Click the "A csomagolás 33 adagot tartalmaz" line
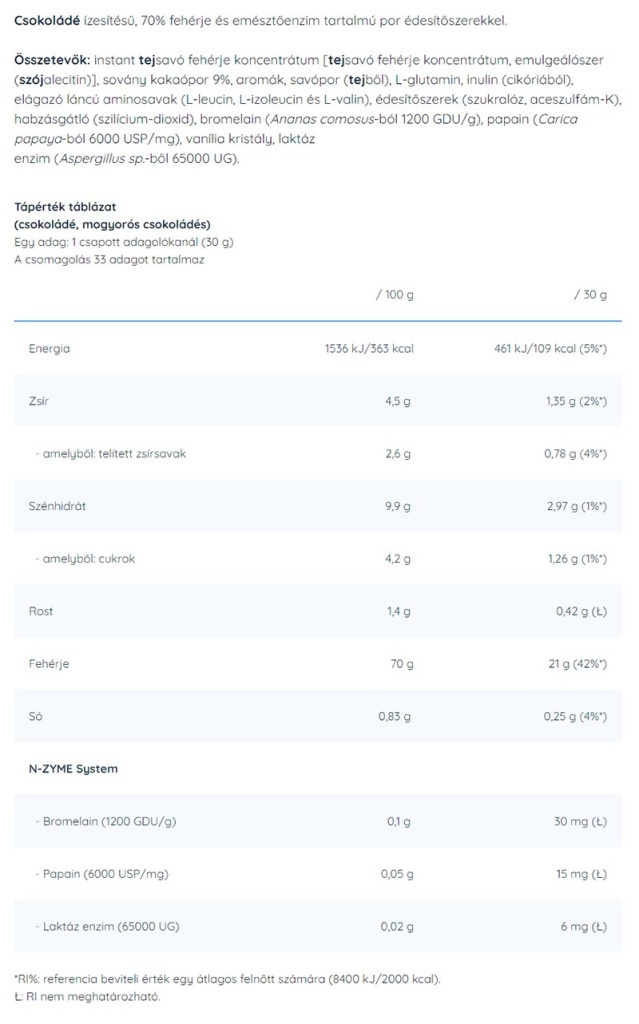 point(109,259)
